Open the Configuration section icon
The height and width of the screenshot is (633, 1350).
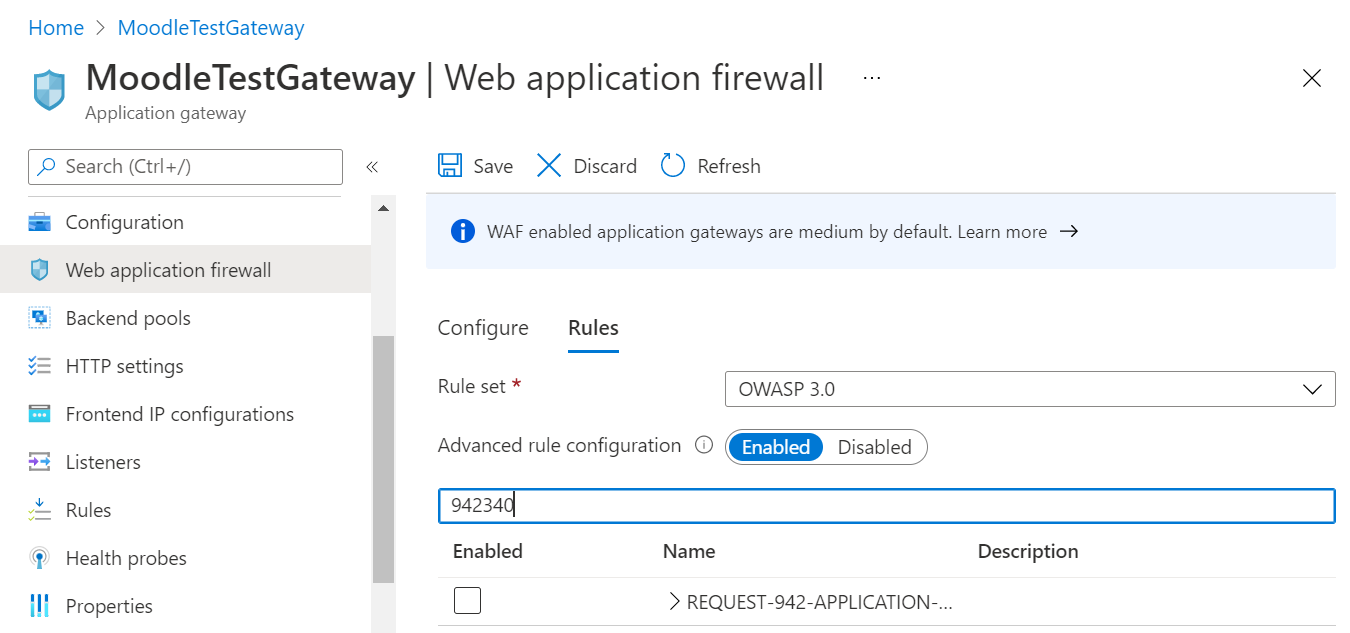pyautogui.click(x=41, y=221)
